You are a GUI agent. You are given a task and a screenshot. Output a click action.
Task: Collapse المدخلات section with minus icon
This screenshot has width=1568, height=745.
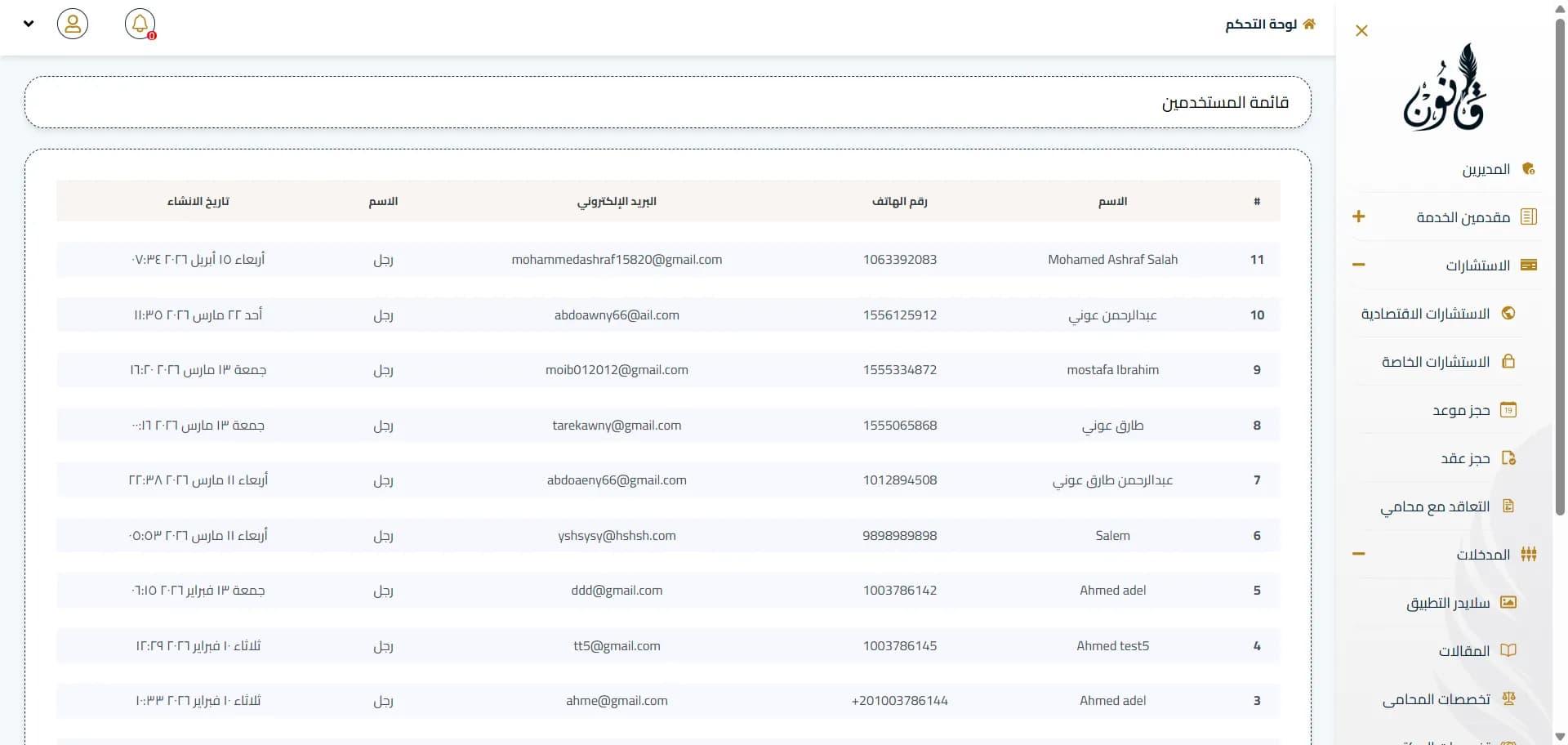[1359, 554]
